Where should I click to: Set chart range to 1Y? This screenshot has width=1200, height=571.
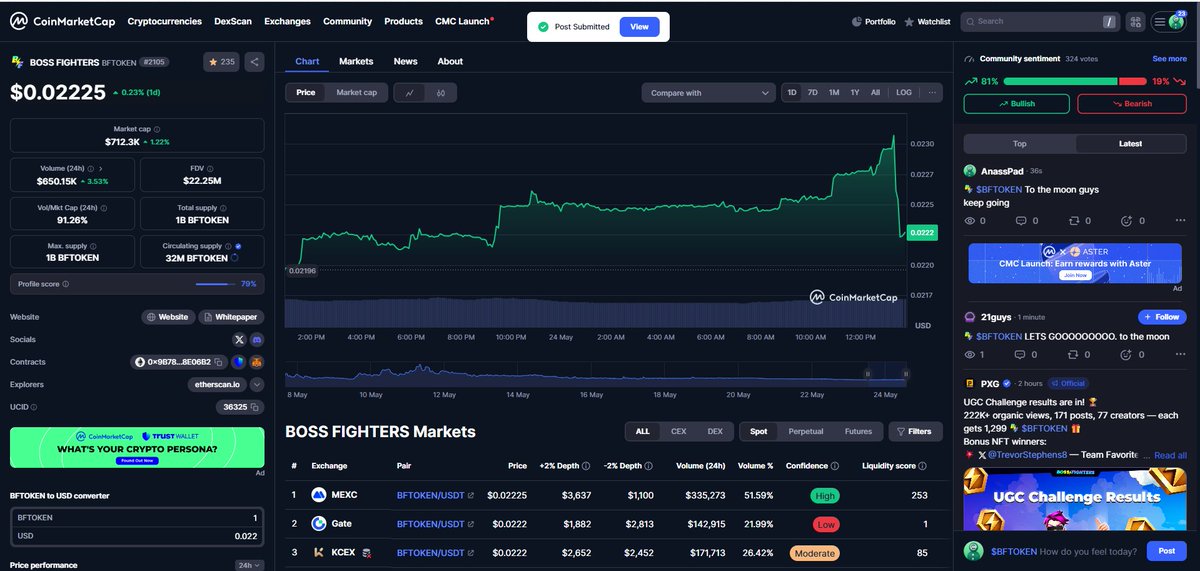(855, 93)
